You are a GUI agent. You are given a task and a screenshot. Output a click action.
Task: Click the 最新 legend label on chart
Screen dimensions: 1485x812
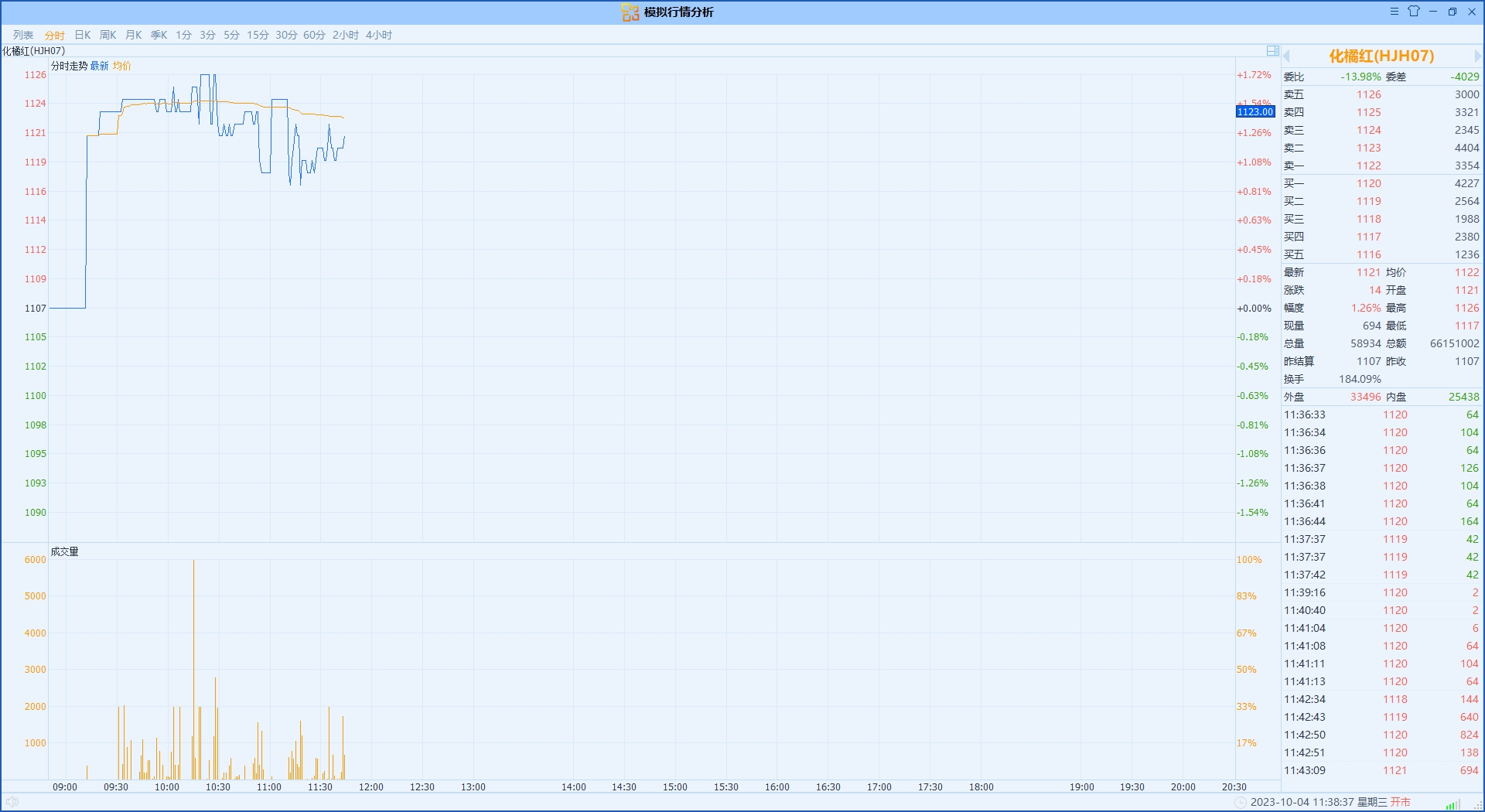click(100, 66)
